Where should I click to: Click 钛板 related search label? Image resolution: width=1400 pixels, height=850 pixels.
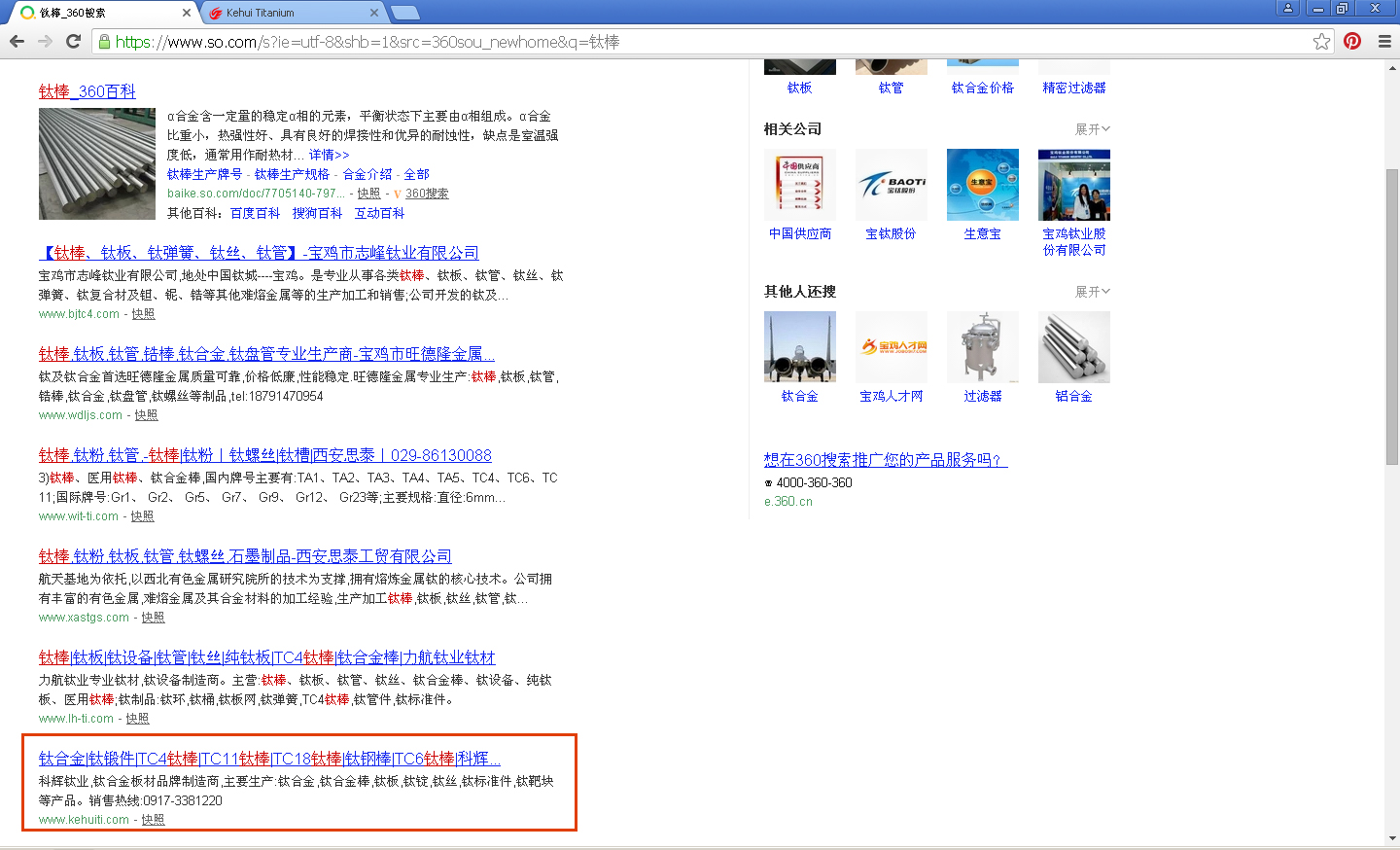(799, 88)
